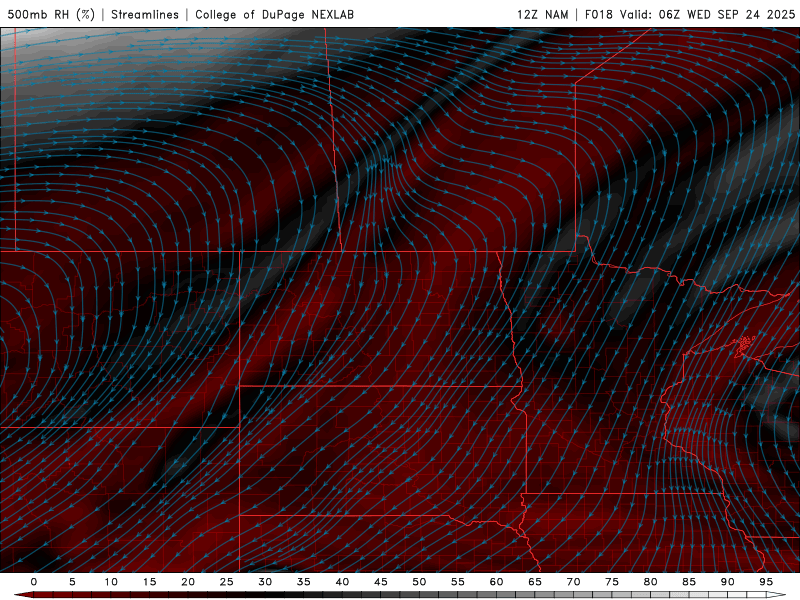Click the "25" color scale label
Viewport: 800px width, 600px height.
point(227,582)
